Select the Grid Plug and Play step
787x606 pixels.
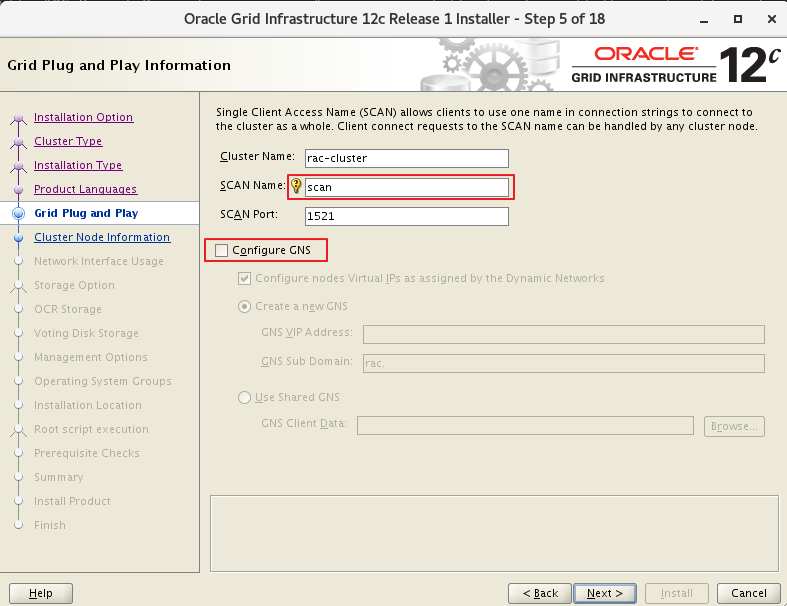point(86,213)
